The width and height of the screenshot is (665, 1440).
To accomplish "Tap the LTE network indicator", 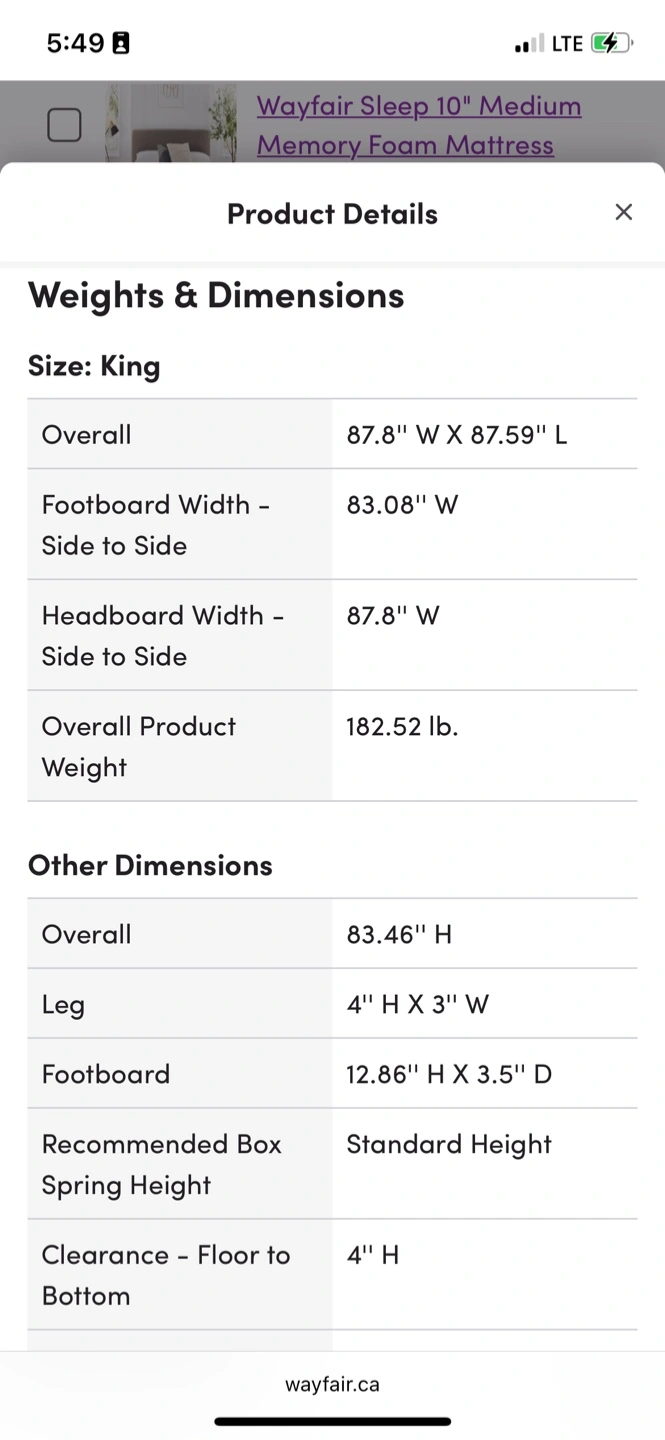I will pyautogui.click(x=567, y=43).
